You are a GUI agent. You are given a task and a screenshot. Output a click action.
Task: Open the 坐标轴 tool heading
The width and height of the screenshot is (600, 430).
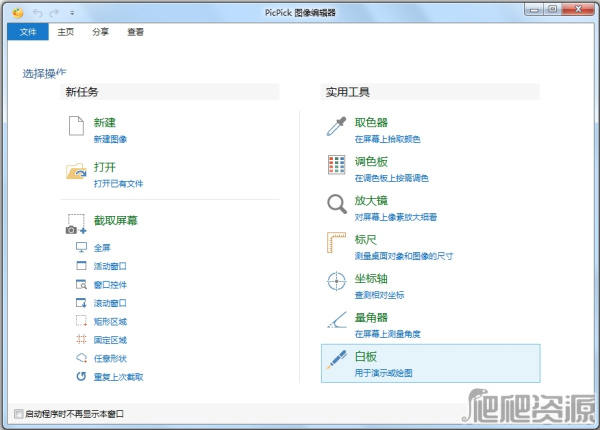371,279
